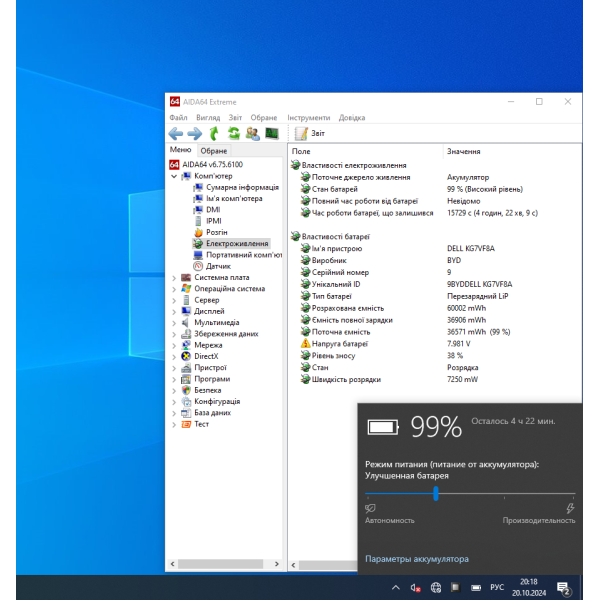Select the DMI tree item

[213, 210]
